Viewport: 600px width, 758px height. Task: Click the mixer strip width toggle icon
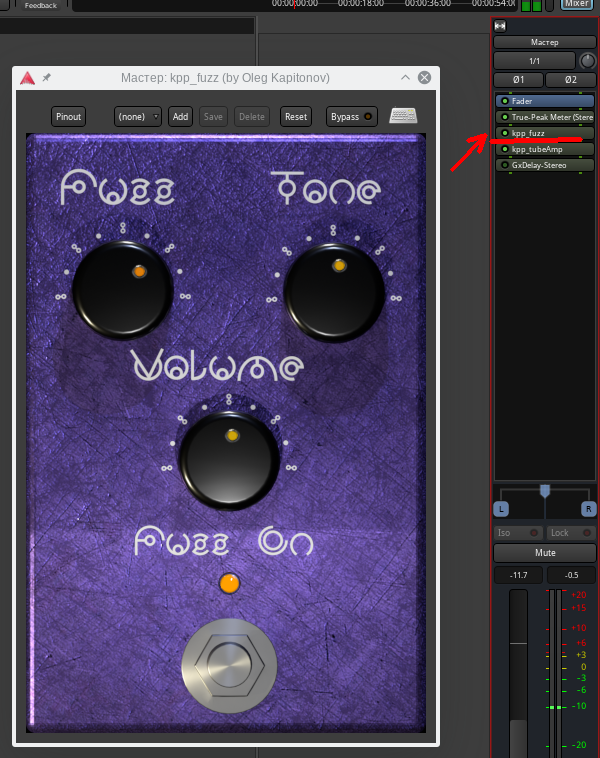500,26
